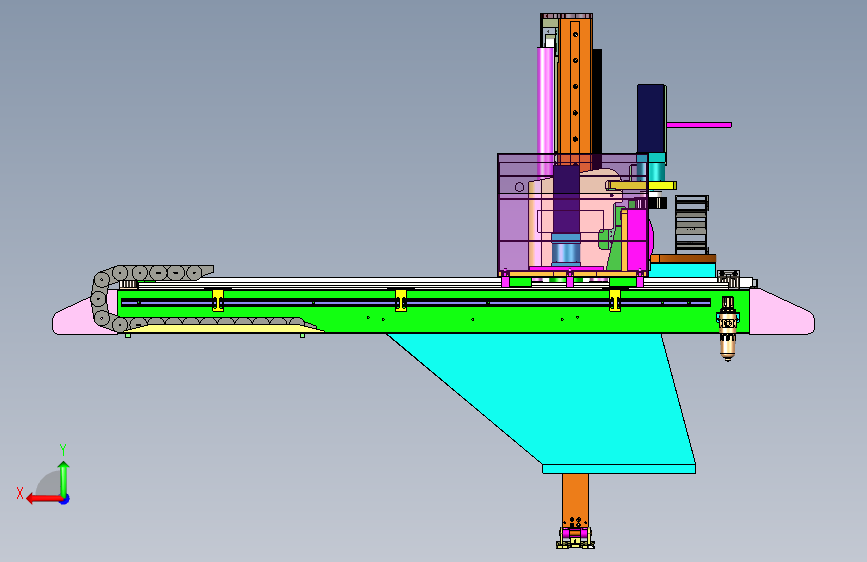Select the blue cylinder inside housing
This screenshot has width=867, height=562.
(566, 251)
